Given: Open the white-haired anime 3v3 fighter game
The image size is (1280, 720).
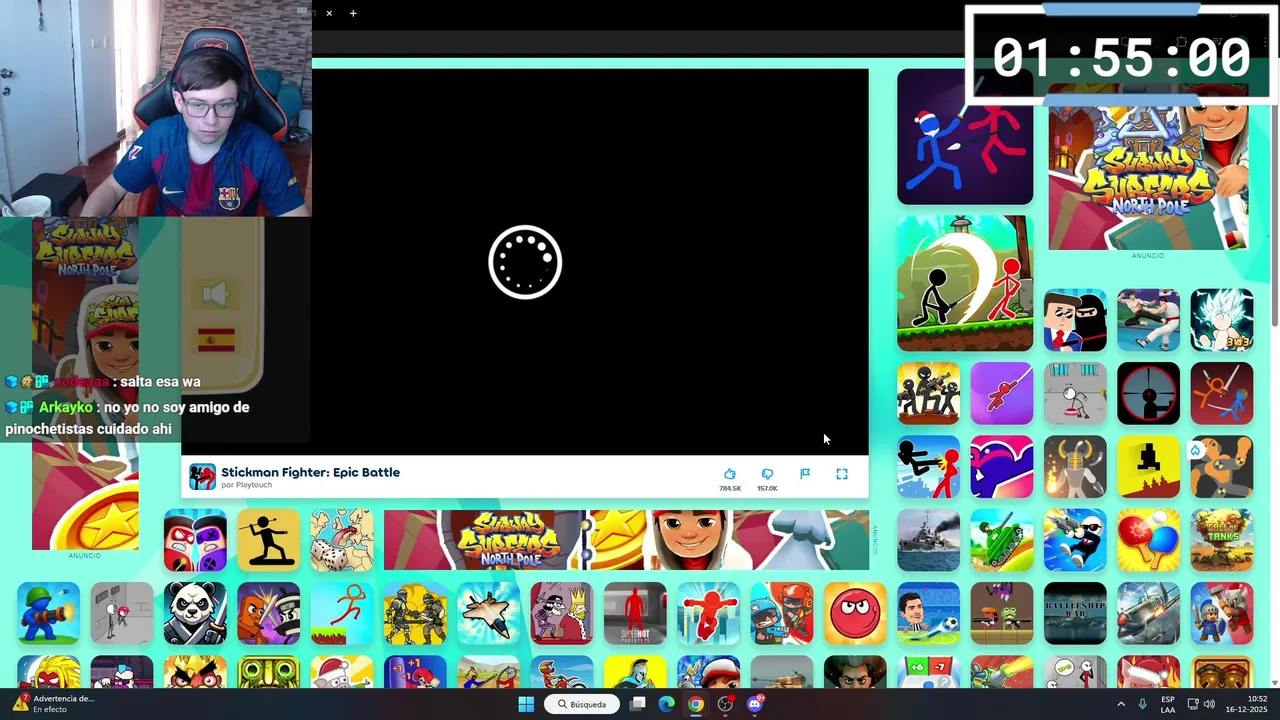Looking at the screenshot, I should point(1221,320).
